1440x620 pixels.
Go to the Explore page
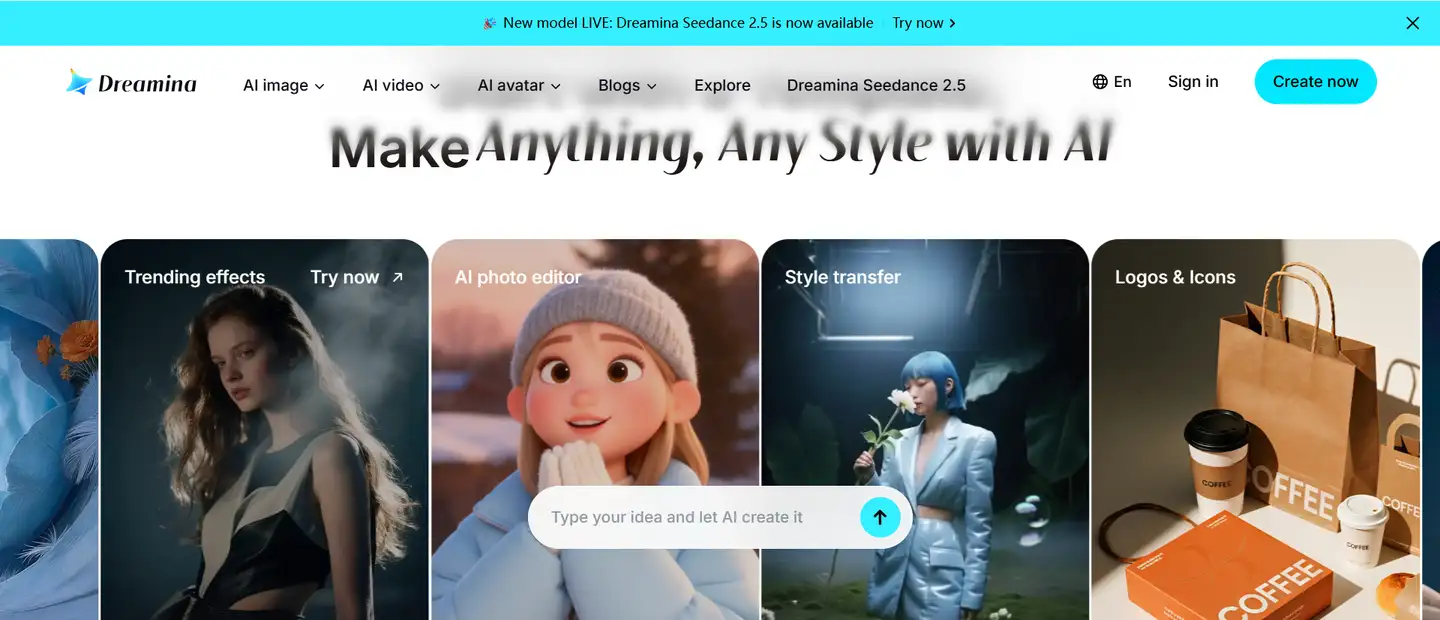click(x=722, y=86)
